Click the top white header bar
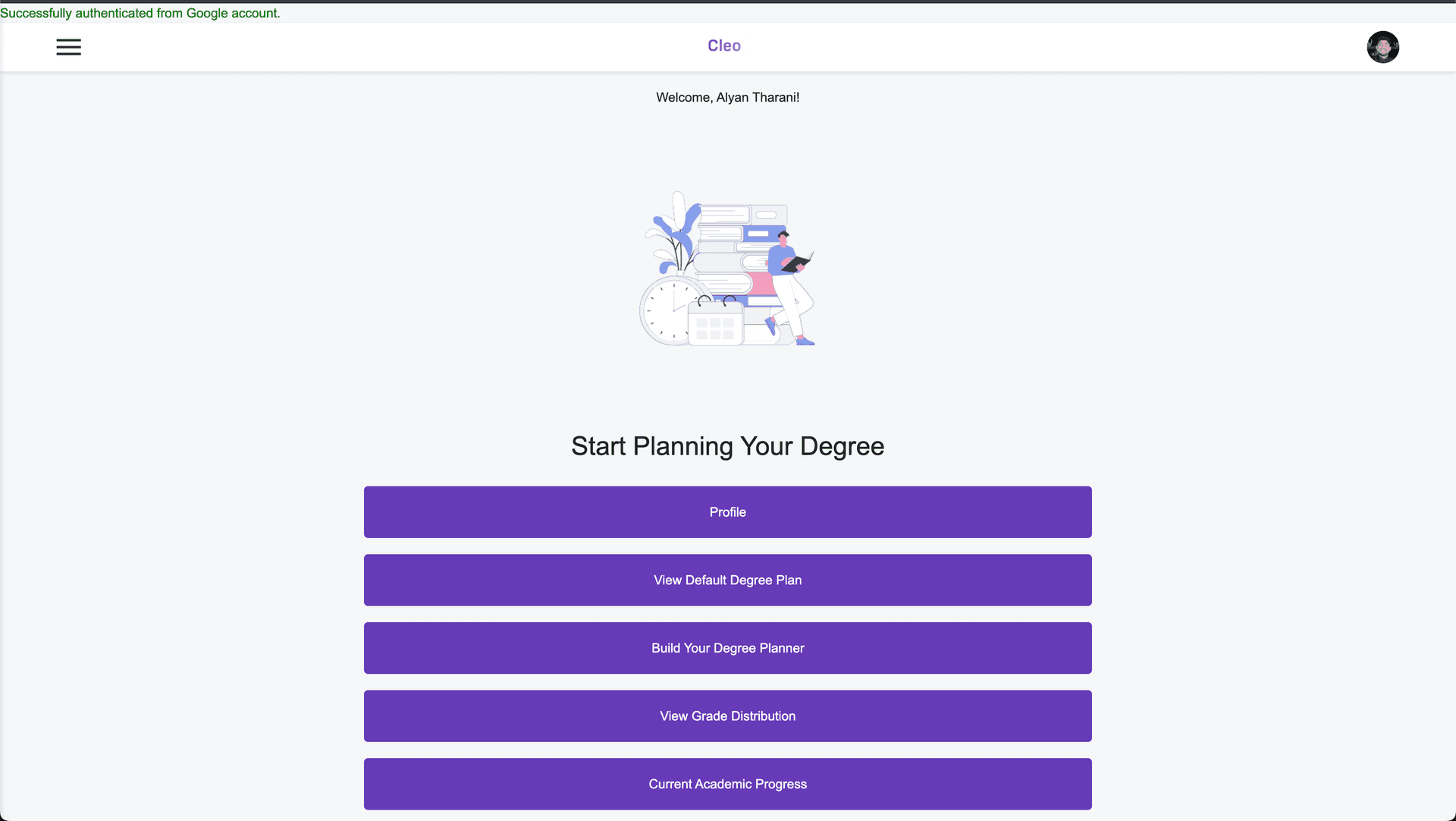The image size is (1456, 821). (x=455, y=46)
